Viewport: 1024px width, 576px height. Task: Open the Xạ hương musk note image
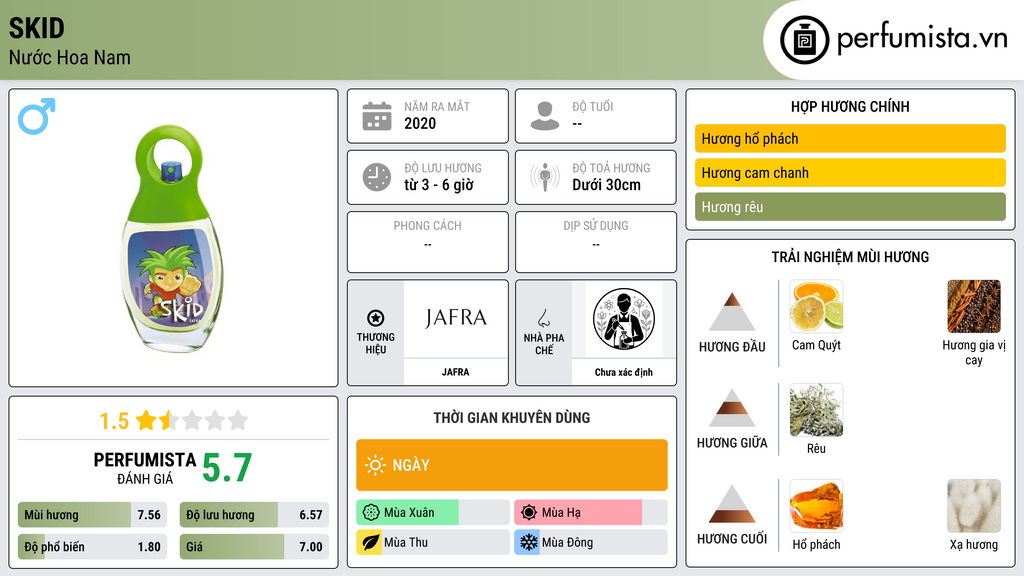coord(974,506)
